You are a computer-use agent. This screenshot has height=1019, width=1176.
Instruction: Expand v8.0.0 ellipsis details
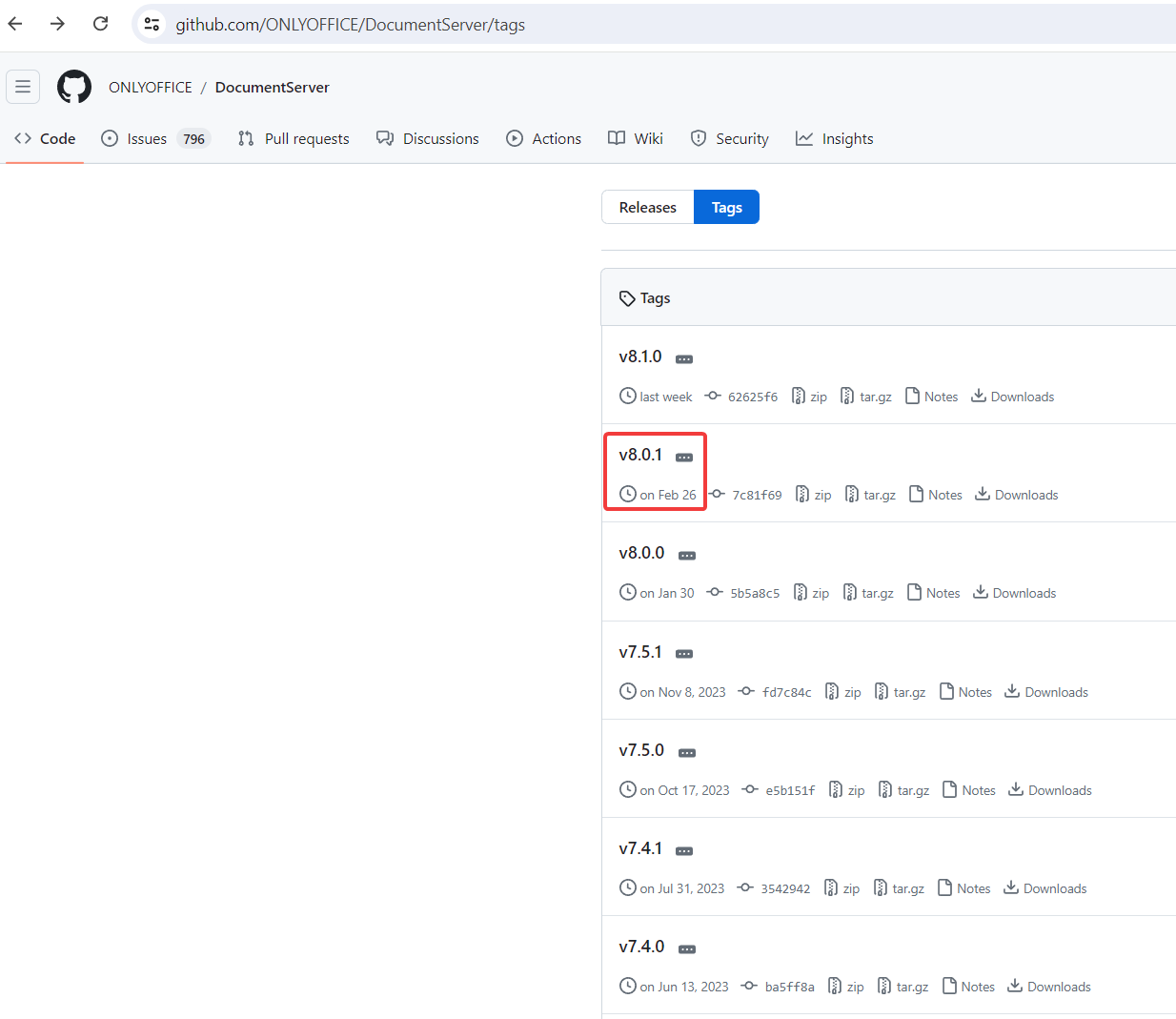point(687,556)
